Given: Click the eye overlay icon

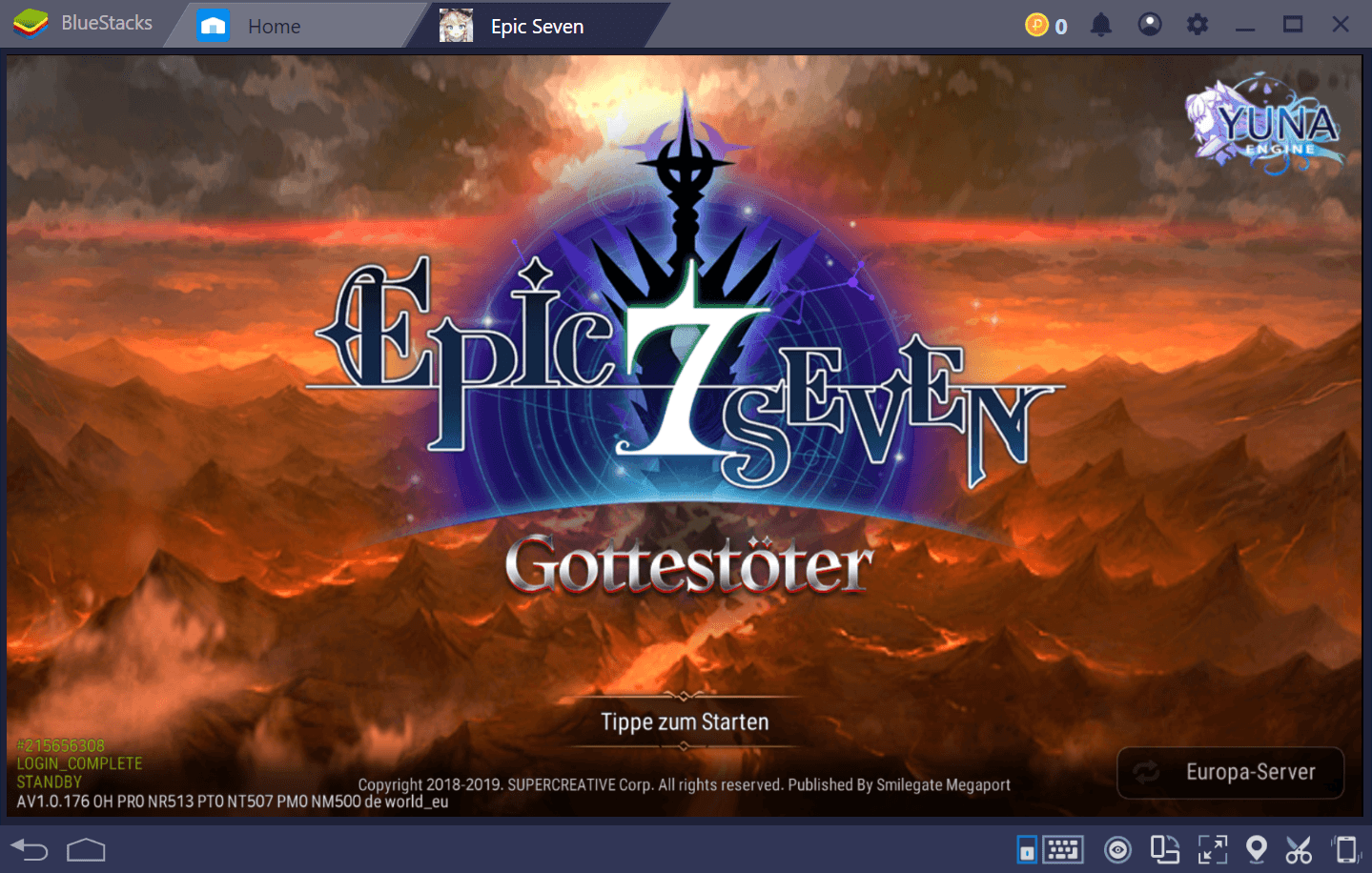Looking at the screenshot, I should tap(1117, 849).
